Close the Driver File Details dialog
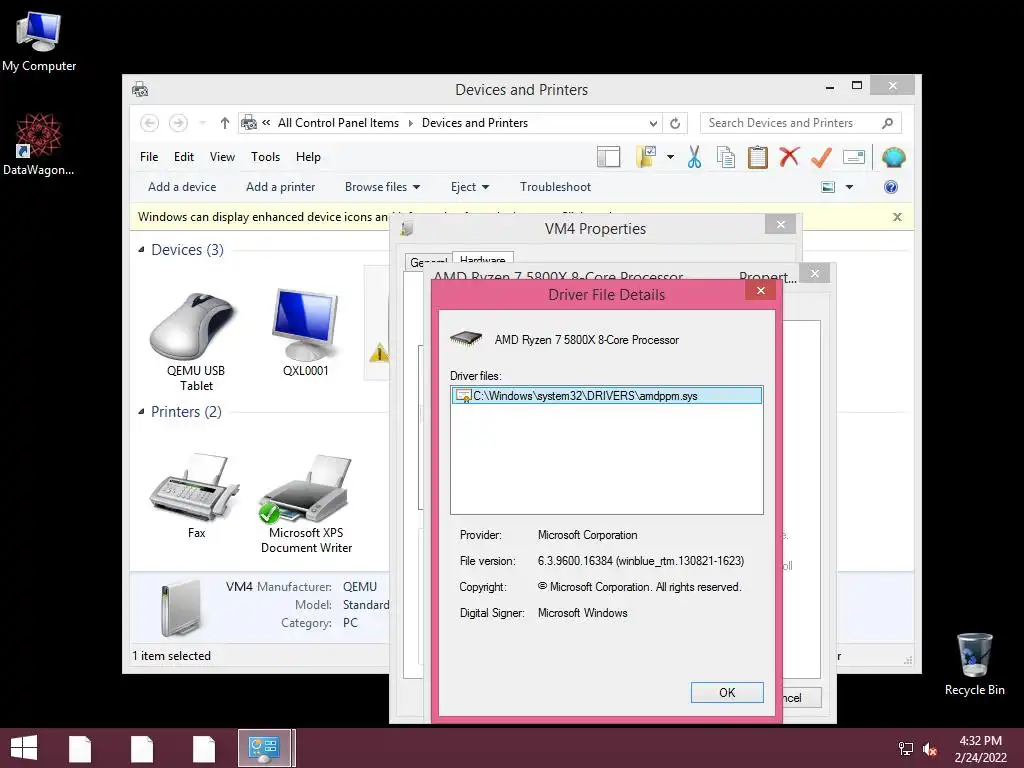This screenshot has height=768, width=1024. tap(760, 291)
